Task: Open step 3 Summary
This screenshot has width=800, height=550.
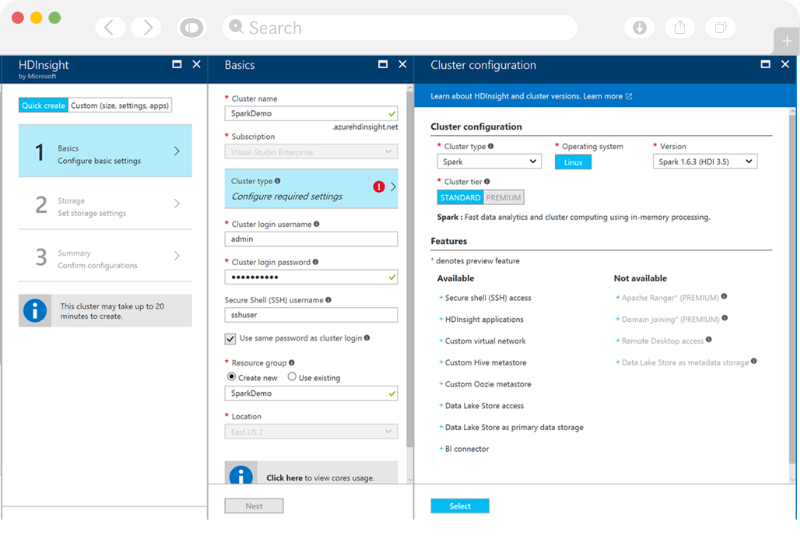Action: click(105, 256)
